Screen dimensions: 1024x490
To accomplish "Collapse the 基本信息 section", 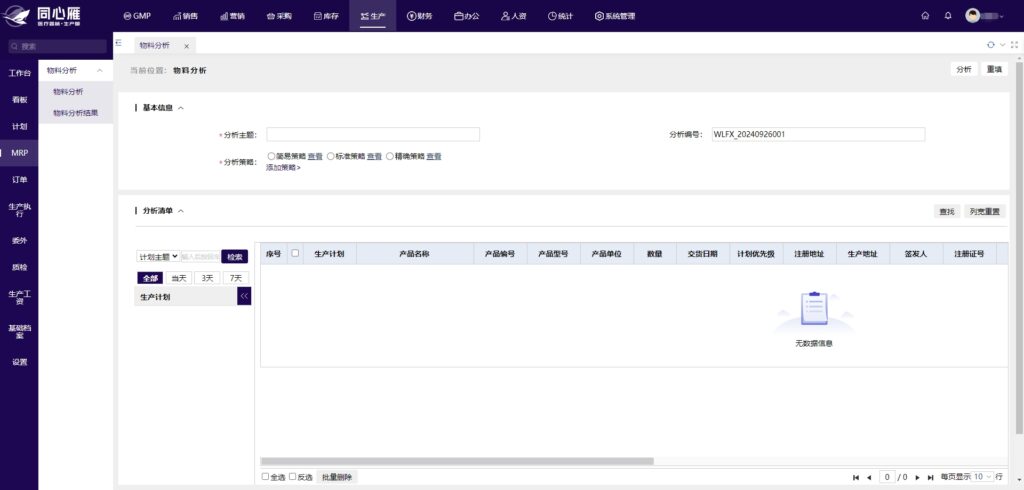I will pyautogui.click(x=181, y=108).
